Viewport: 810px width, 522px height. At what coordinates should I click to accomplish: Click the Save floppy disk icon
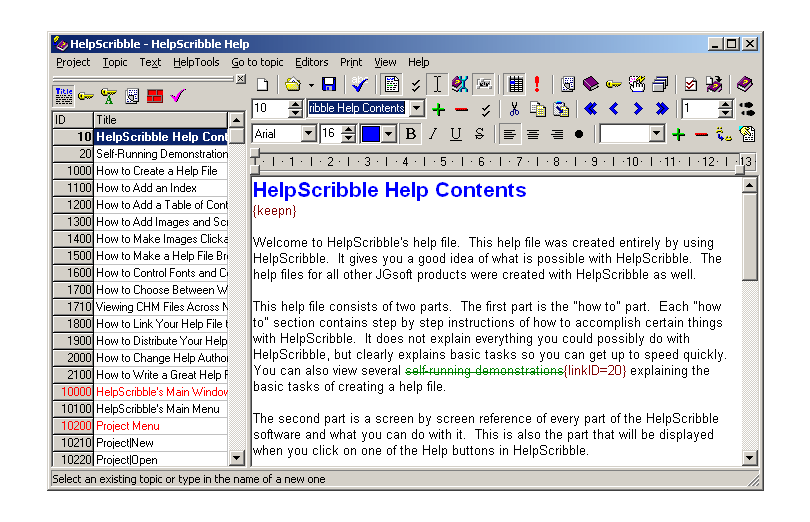(x=329, y=84)
